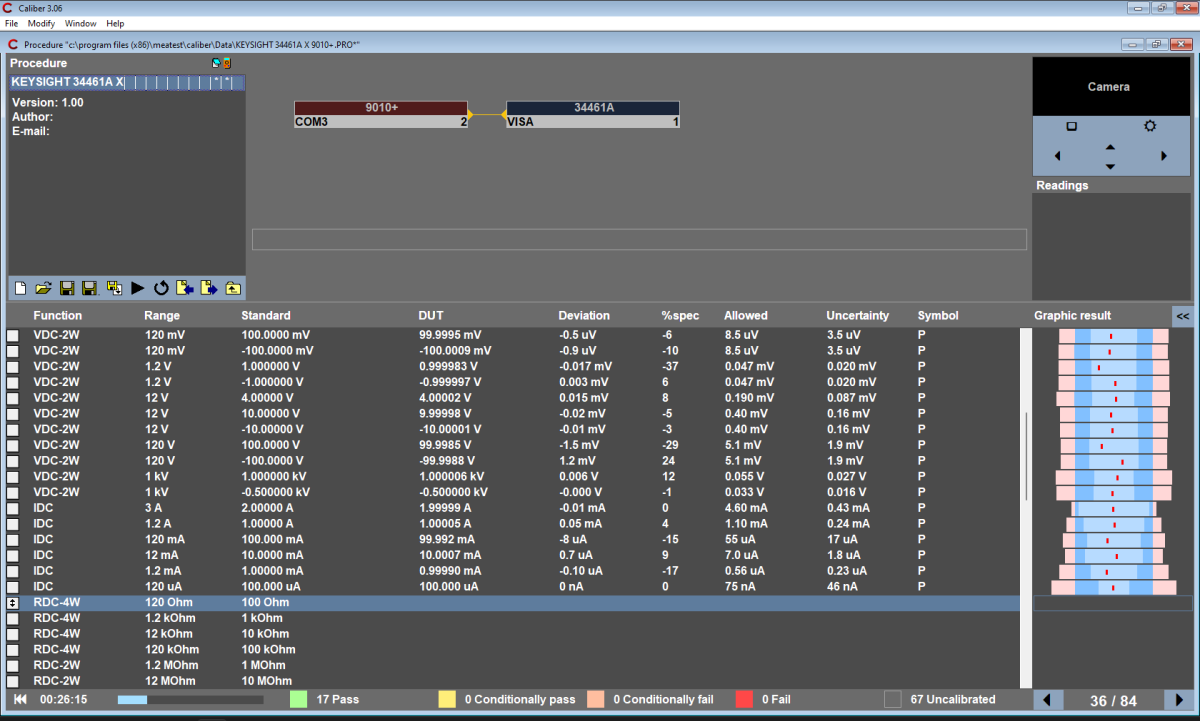This screenshot has height=721, width=1200.
Task: Open the Modify menu
Action: pos(41,23)
